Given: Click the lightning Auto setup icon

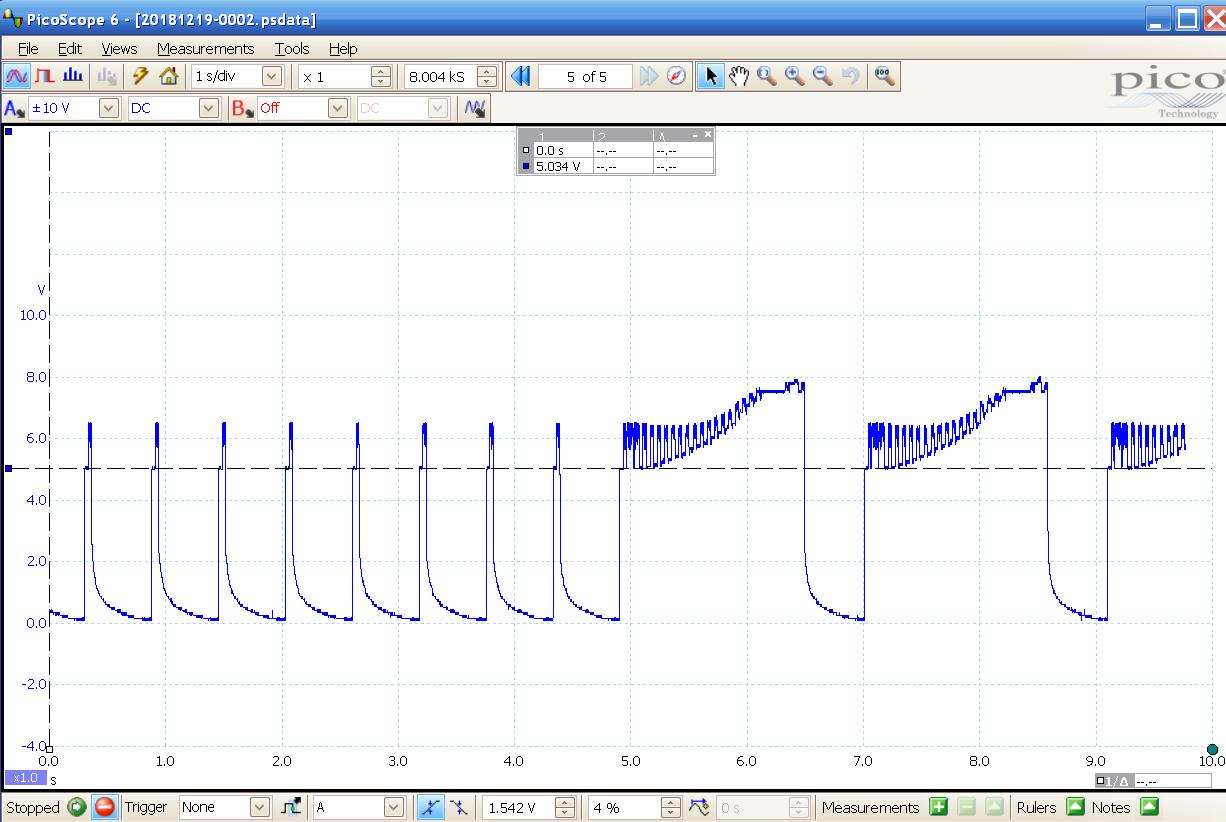Looking at the screenshot, I should (x=141, y=76).
